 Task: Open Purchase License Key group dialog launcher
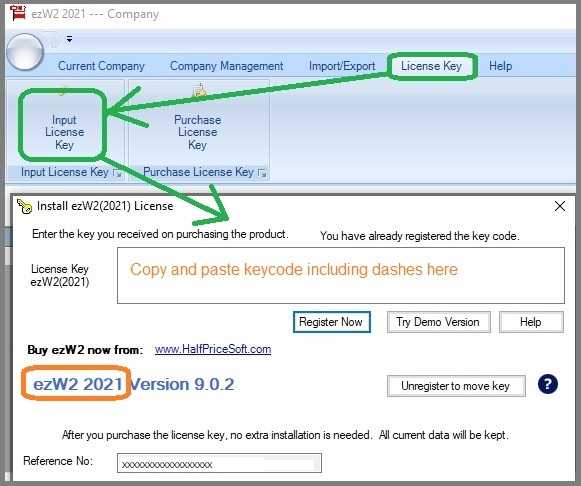(x=262, y=173)
